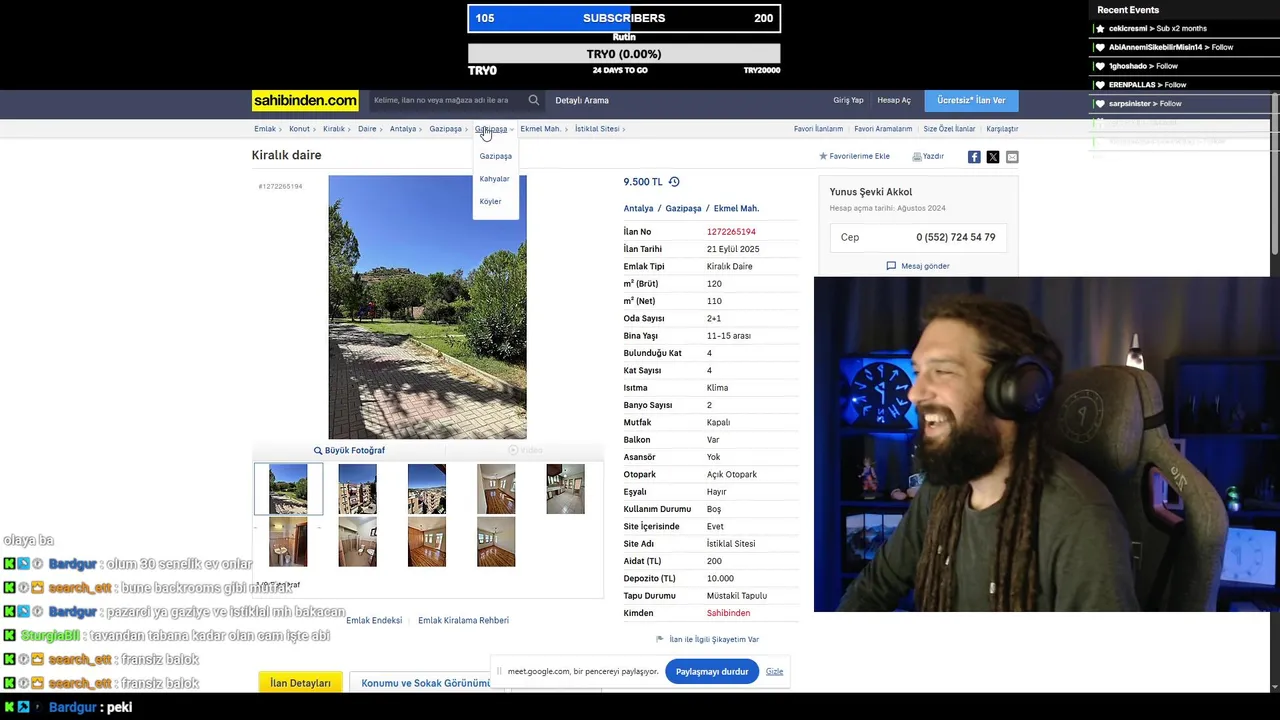Screen dimensions: 1280x720
Task: Click the red Sahibinden value in the Kimden row
Action: pos(728,613)
